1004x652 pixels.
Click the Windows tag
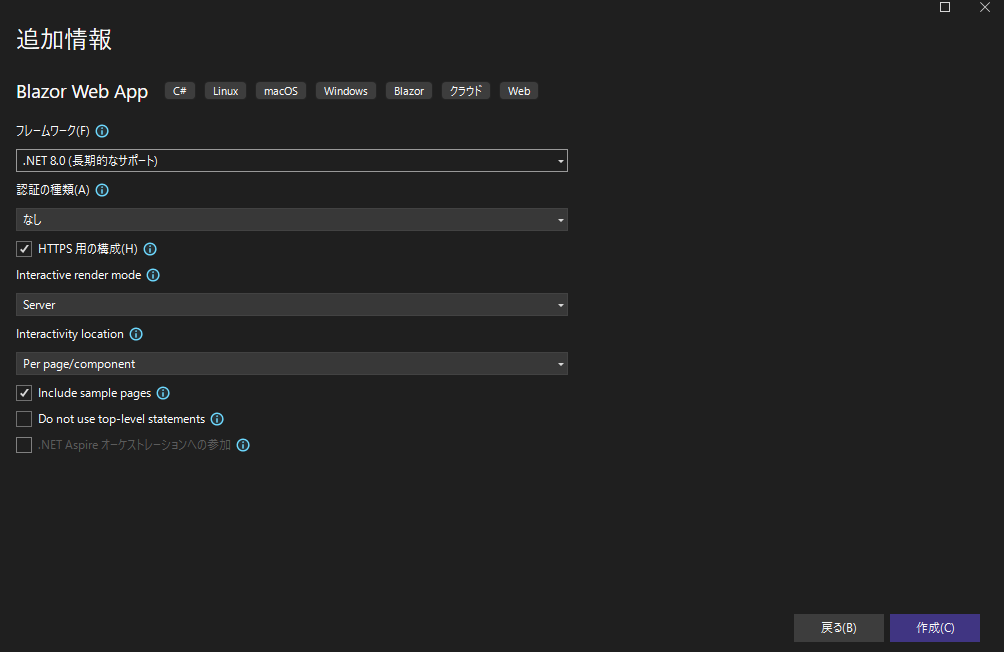tap(346, 91)
